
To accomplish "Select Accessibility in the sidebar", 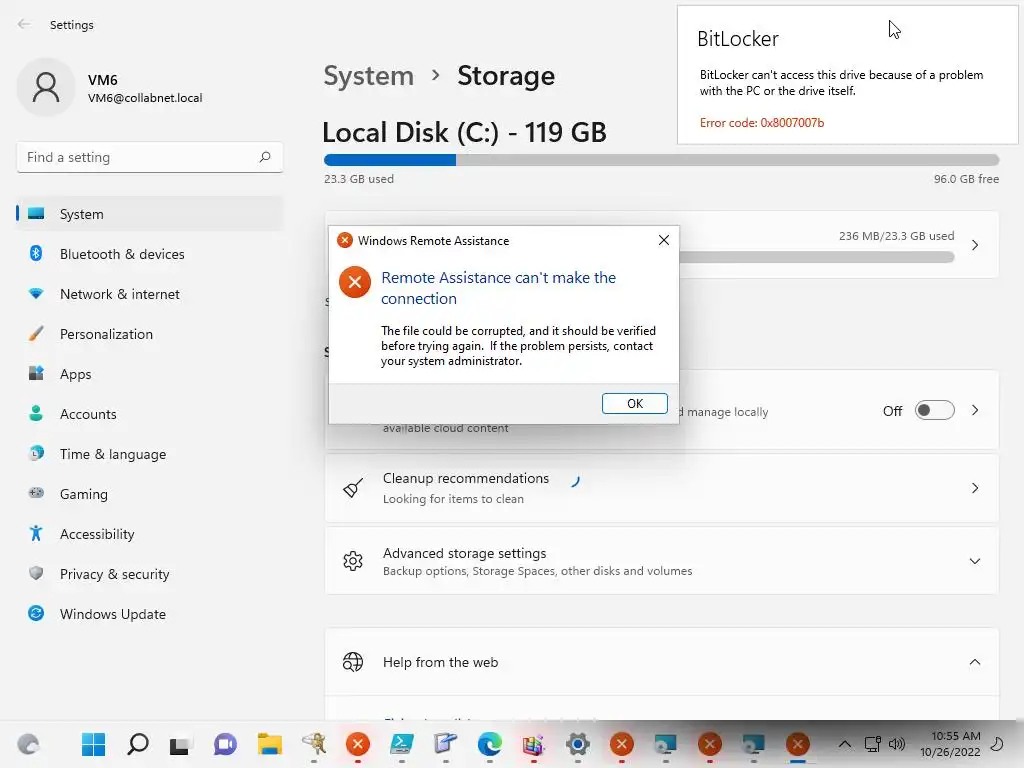I will pos(97,534).
